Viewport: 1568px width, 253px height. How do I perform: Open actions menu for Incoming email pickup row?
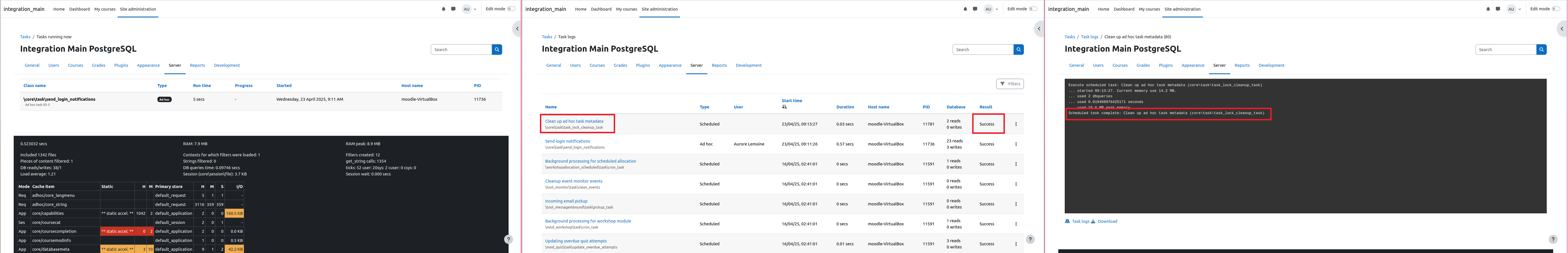[1016, 204]
